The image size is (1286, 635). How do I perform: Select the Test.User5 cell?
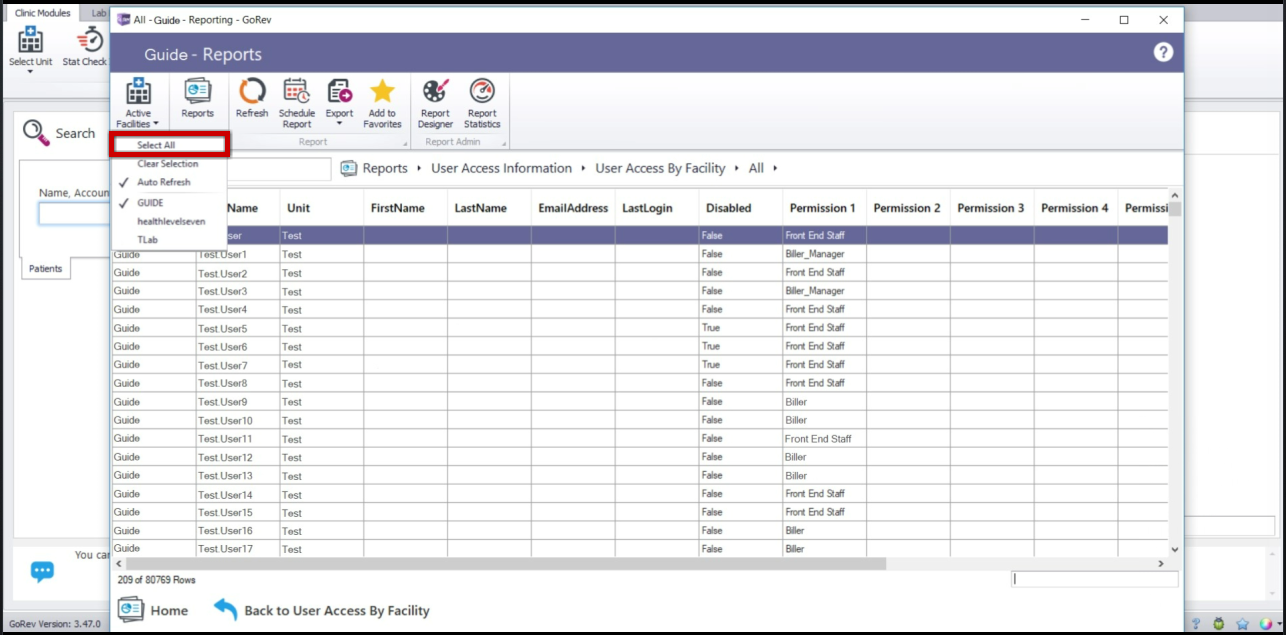click(x=238, y=329)
